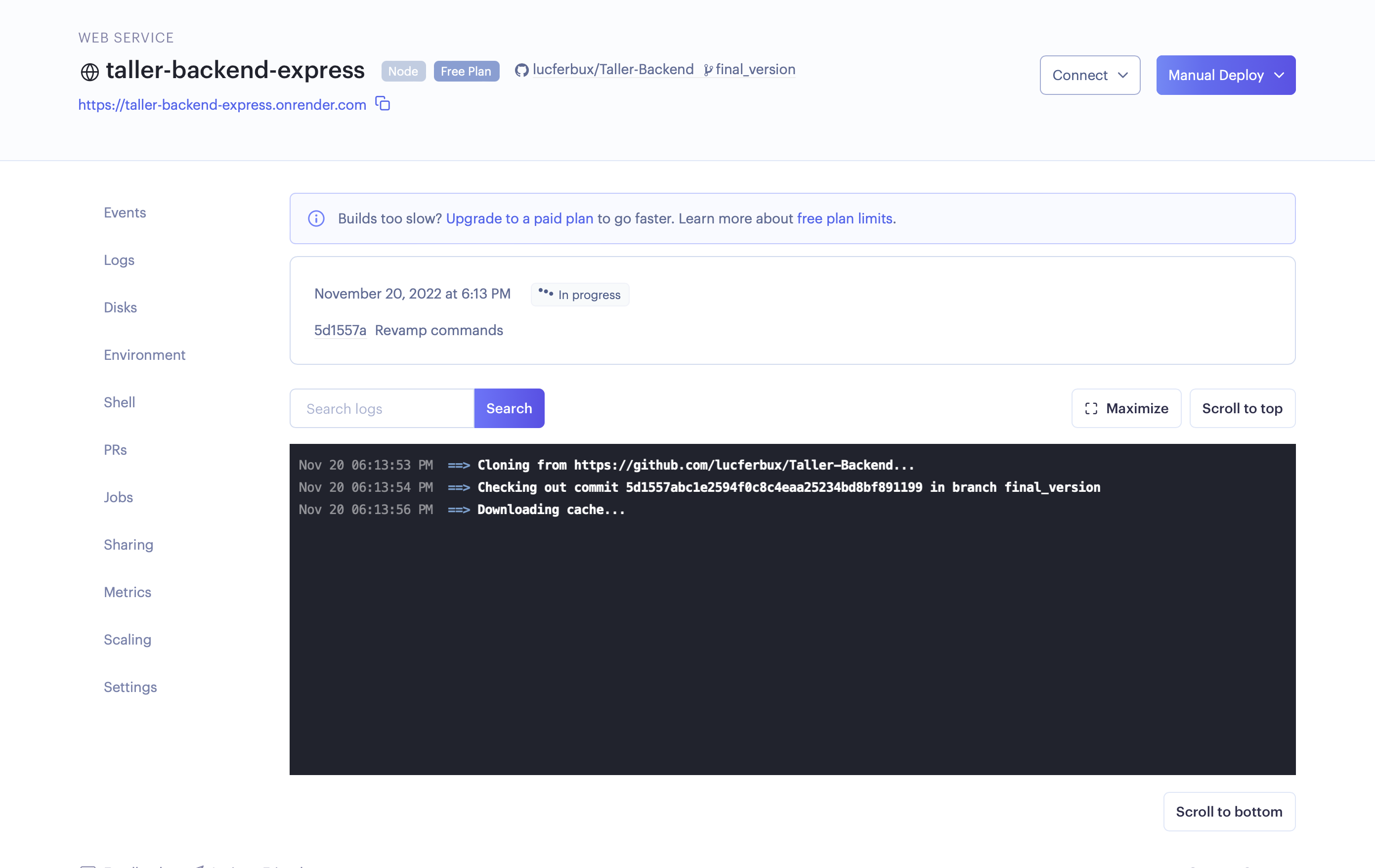Click the globe icon beside service name
The image size is (1375, 868).
[x=89, y=72]
